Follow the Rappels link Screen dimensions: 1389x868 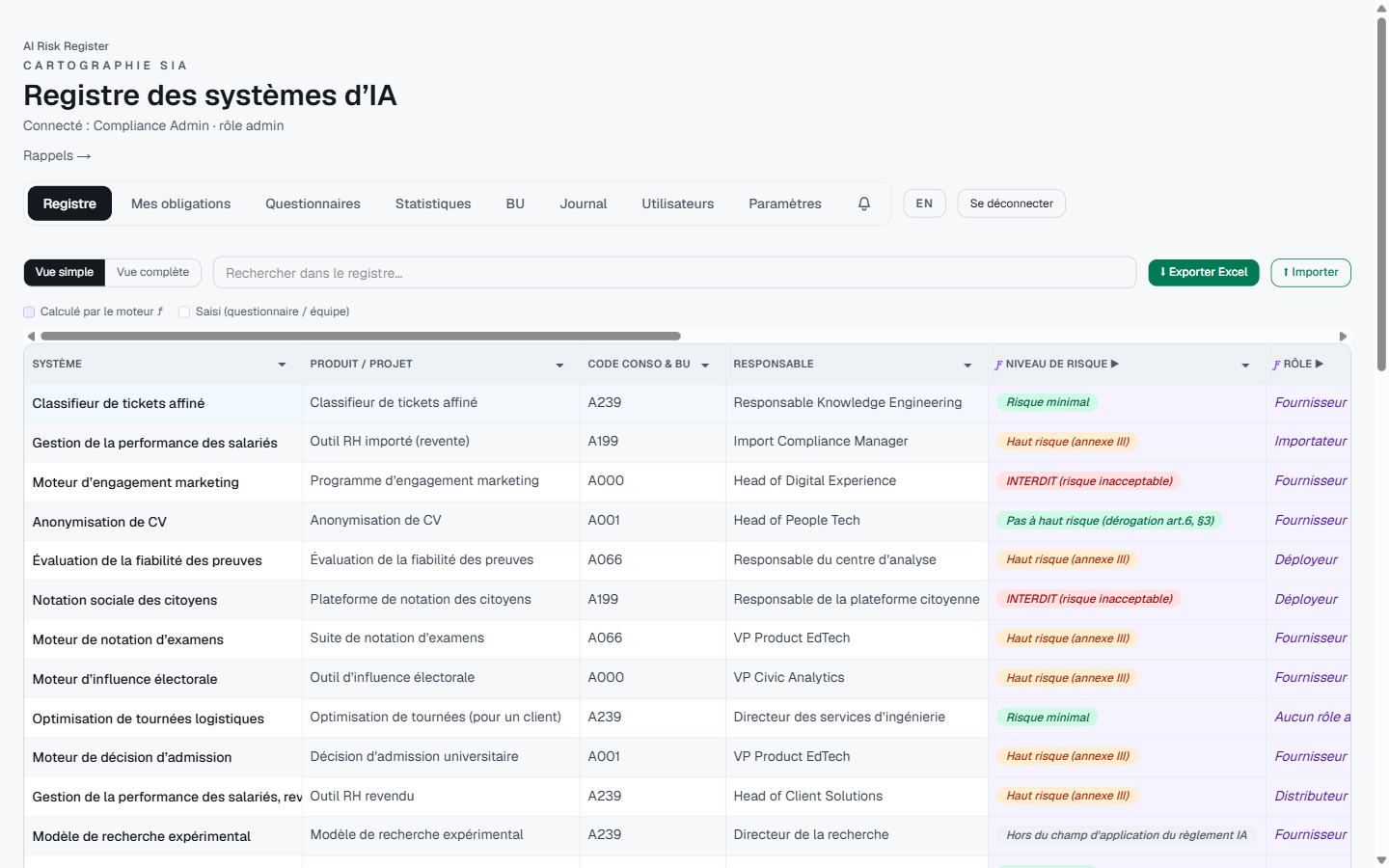57,155
